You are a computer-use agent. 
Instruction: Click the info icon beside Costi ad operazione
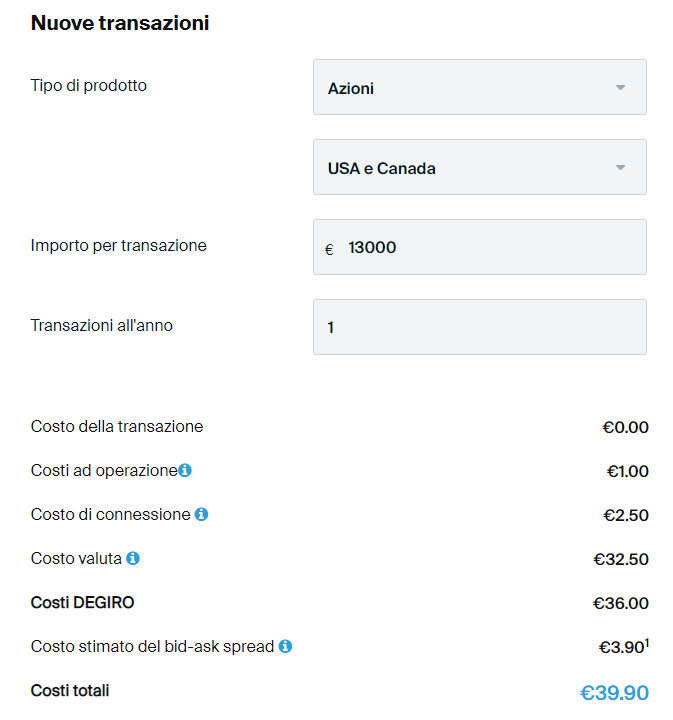click(x=185, y=470)
